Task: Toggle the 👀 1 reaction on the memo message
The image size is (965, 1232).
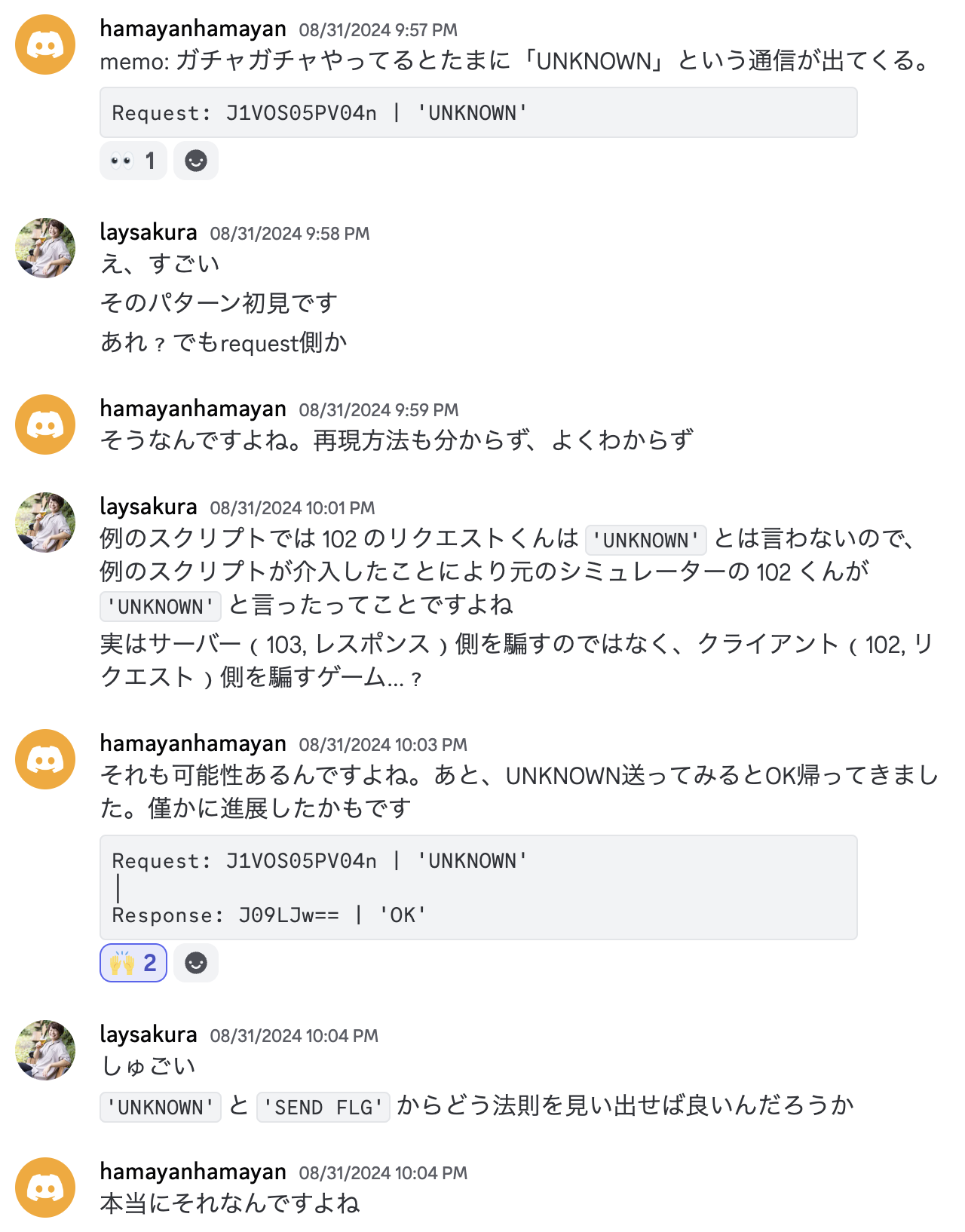Action: click(x=133, y=161)
